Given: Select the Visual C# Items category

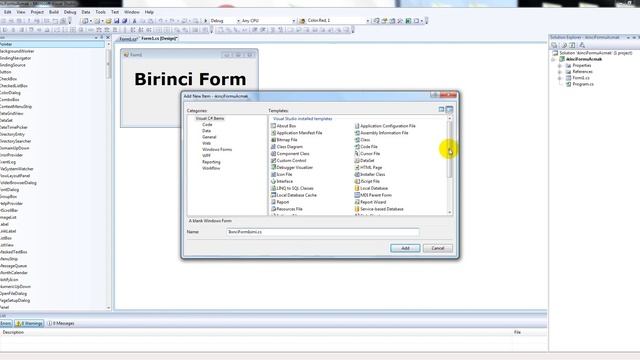Looking at the screenshot, I should tap(210, 118).
